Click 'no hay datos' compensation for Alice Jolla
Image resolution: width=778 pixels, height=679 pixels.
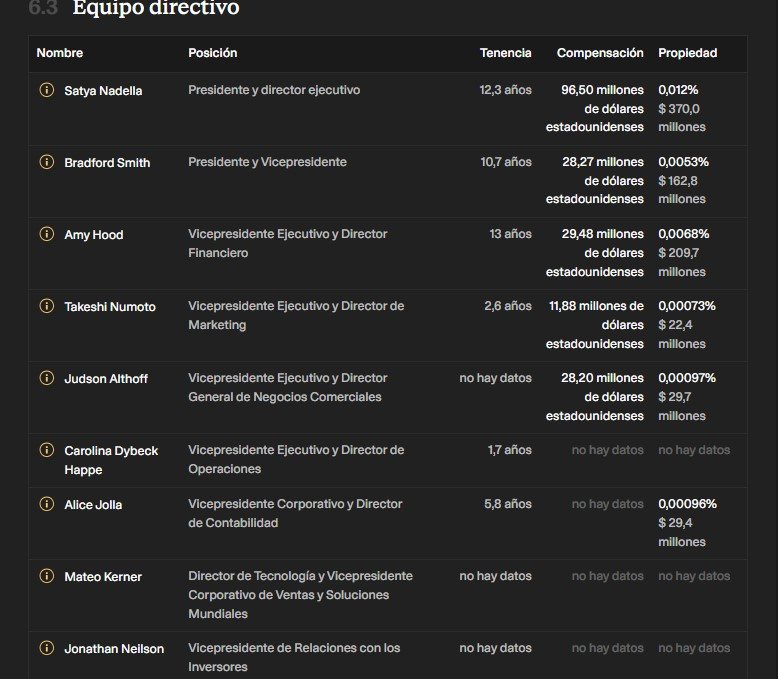point(607,504)
